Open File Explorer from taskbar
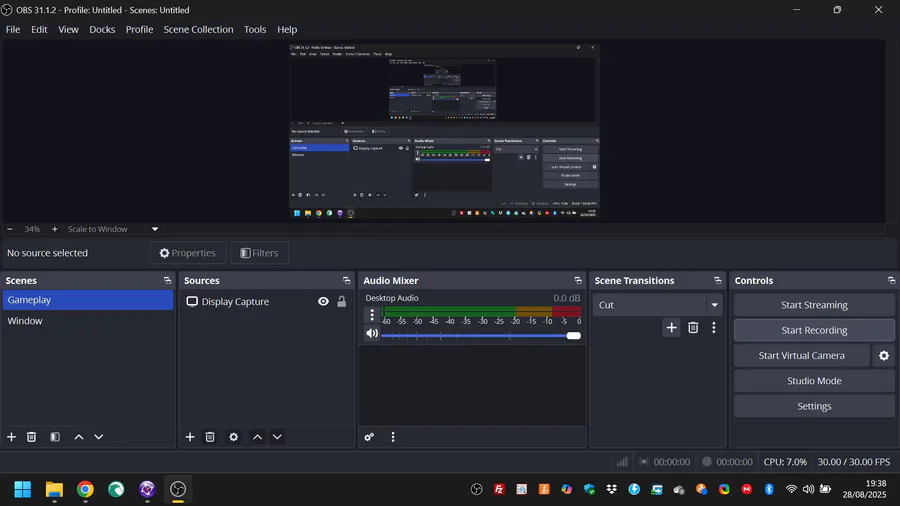900x506 pixels. tap(54, 489)
